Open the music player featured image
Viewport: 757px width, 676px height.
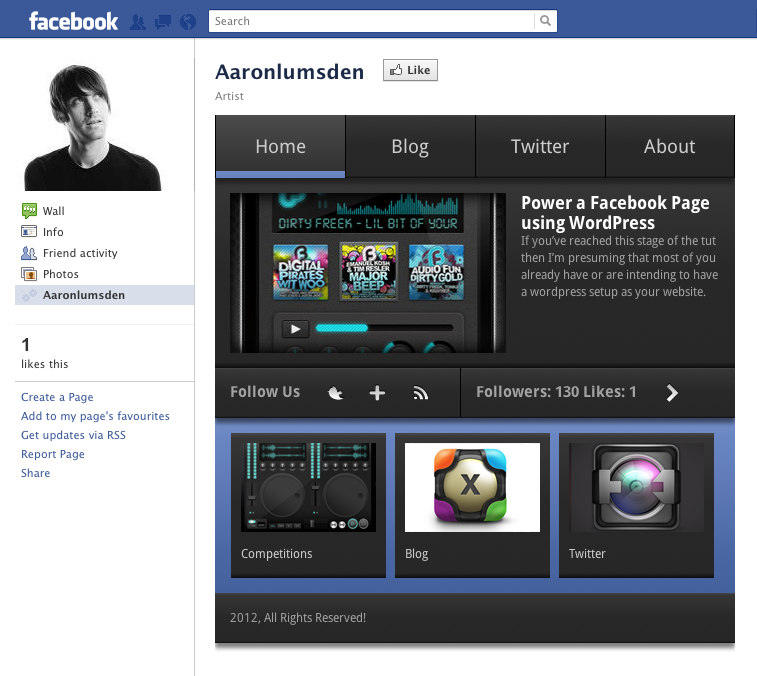click(368, 273)
